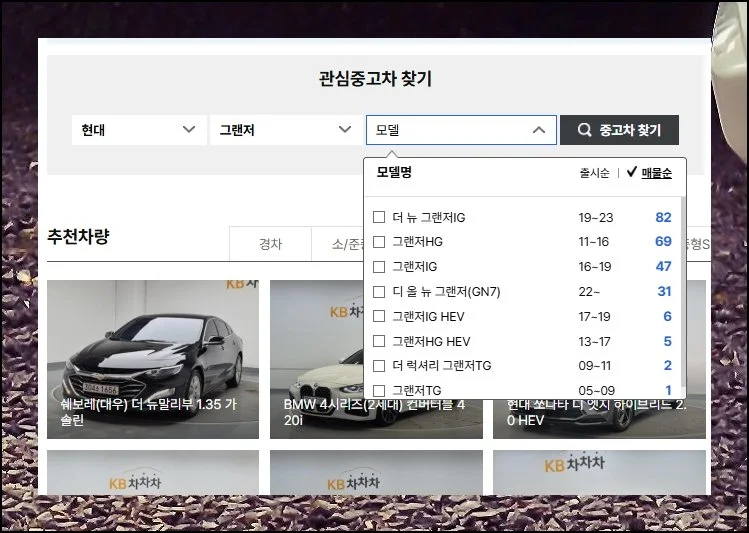749x533 pixels.
Task: Click the checkmark icon beside 매물순
Action: coord(631,172)
